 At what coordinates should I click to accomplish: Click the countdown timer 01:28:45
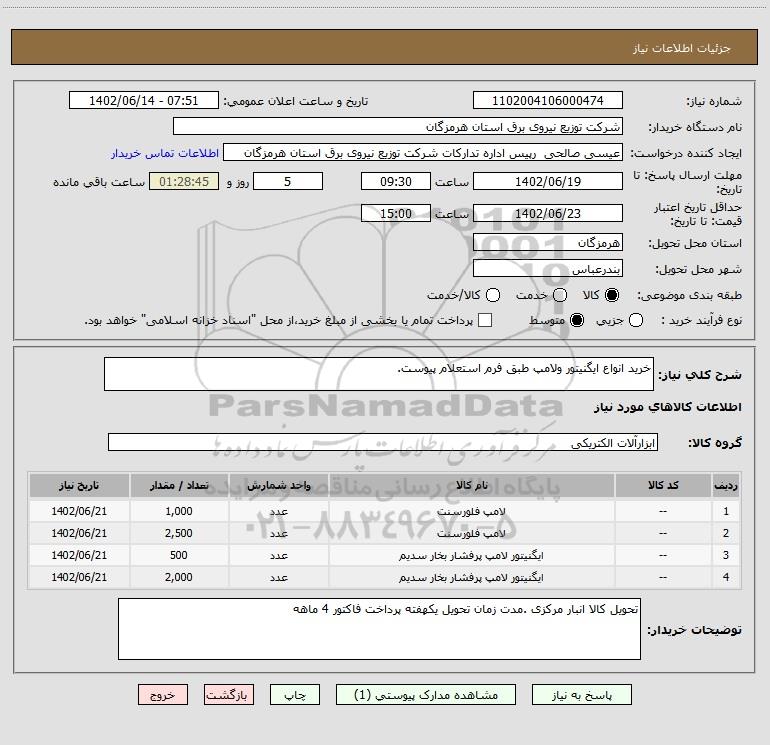tap(184, 181)
